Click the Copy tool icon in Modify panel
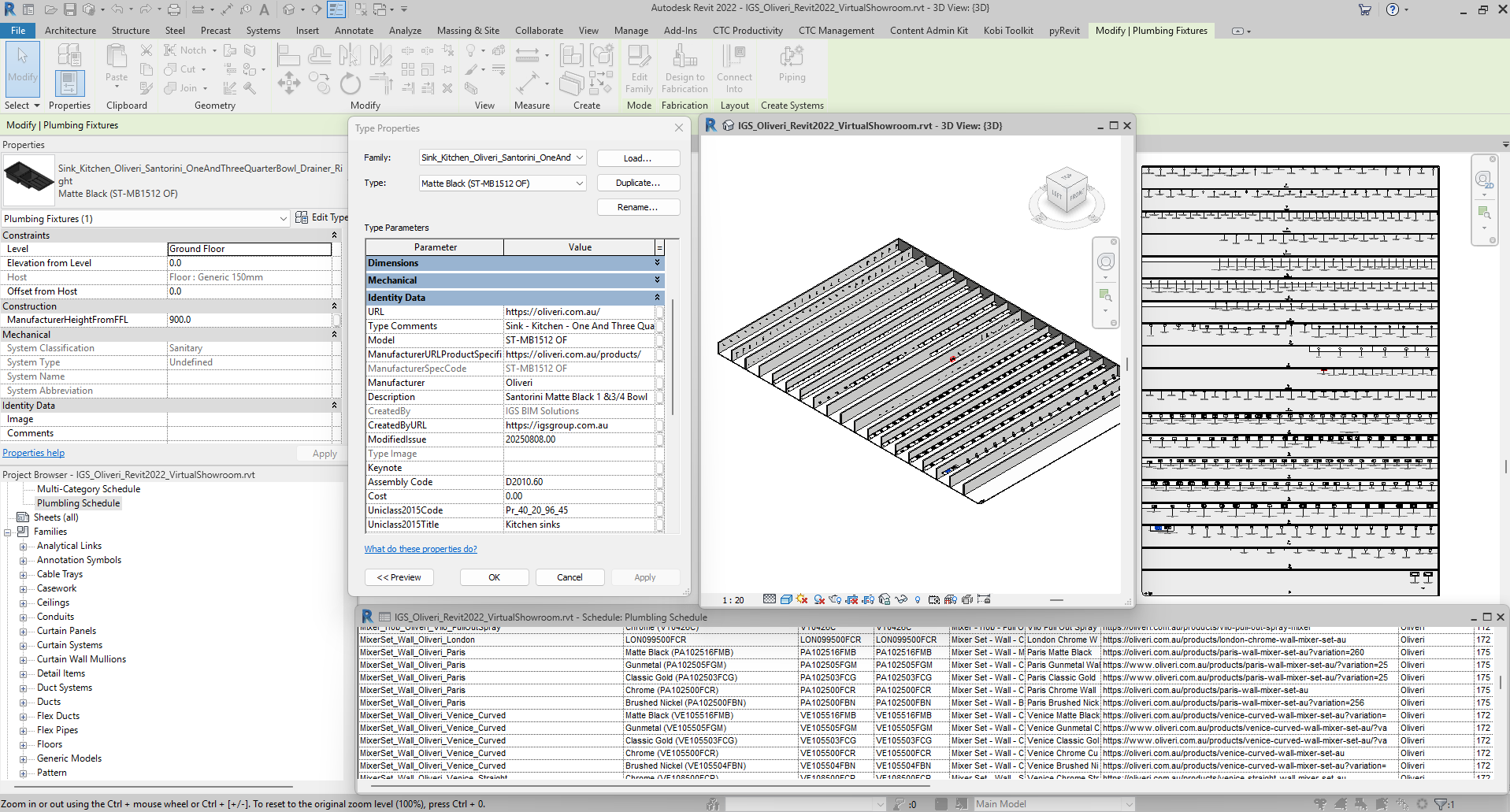The width and height of the screenshot is (1510, 812). [319, 83]
